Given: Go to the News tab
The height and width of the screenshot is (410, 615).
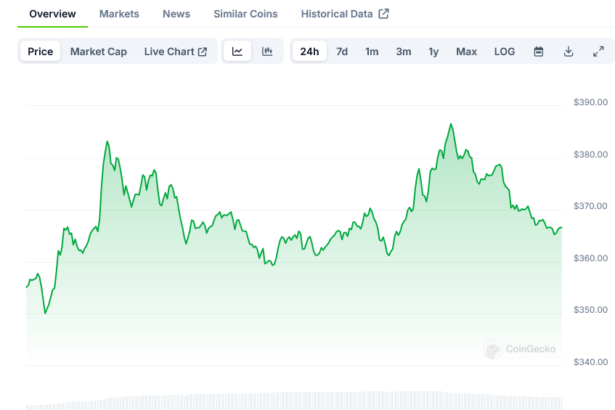Looking at the screenshot, I should tap(176, 14).
